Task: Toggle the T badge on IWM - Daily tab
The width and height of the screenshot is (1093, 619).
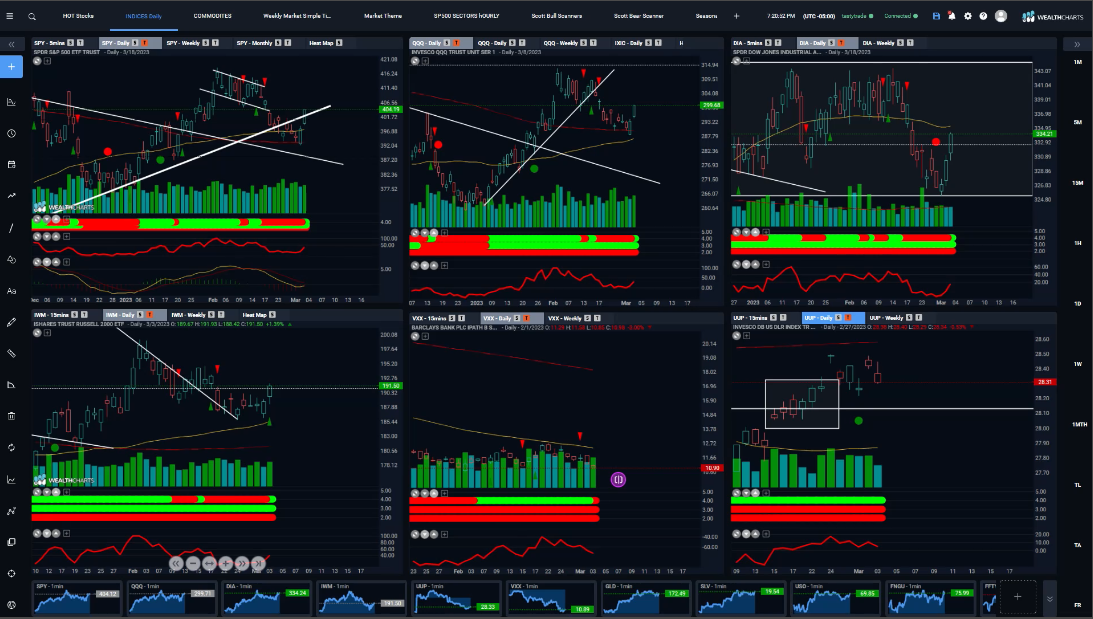Action: pyautogui.click(x=150, y=315)
